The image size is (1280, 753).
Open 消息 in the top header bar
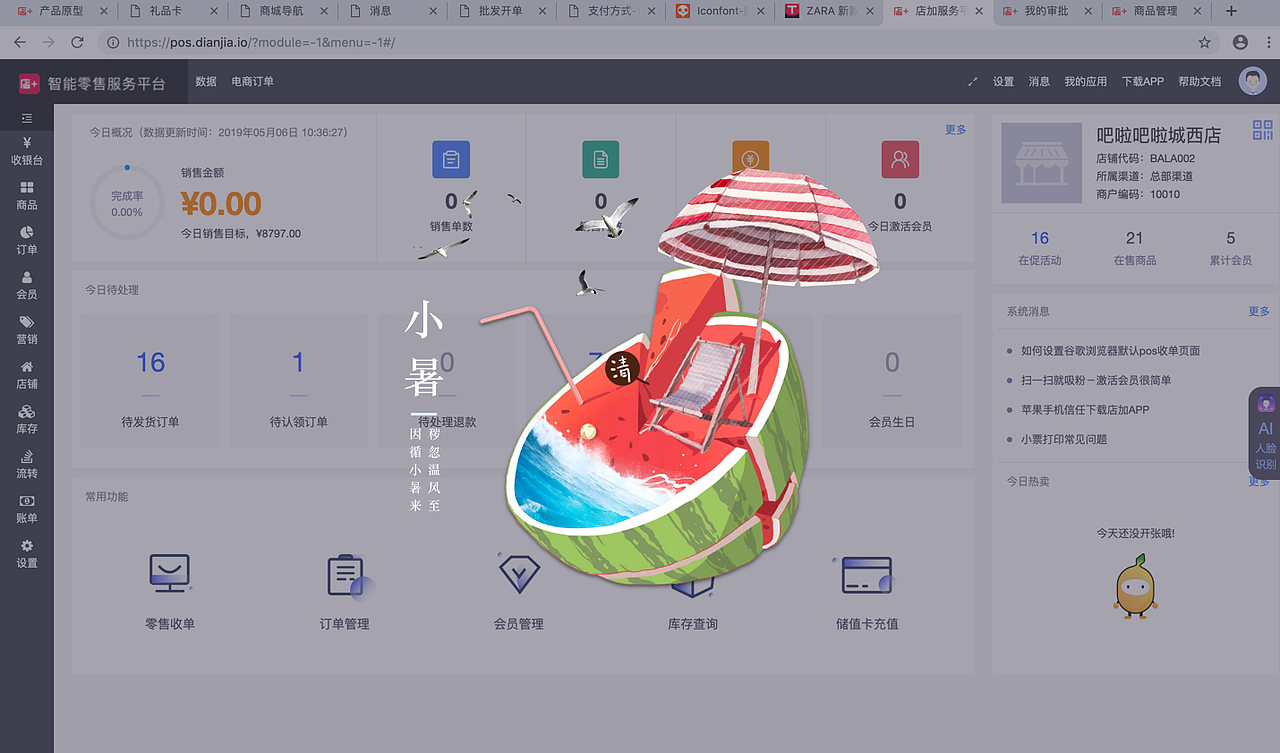[1039, 82]
